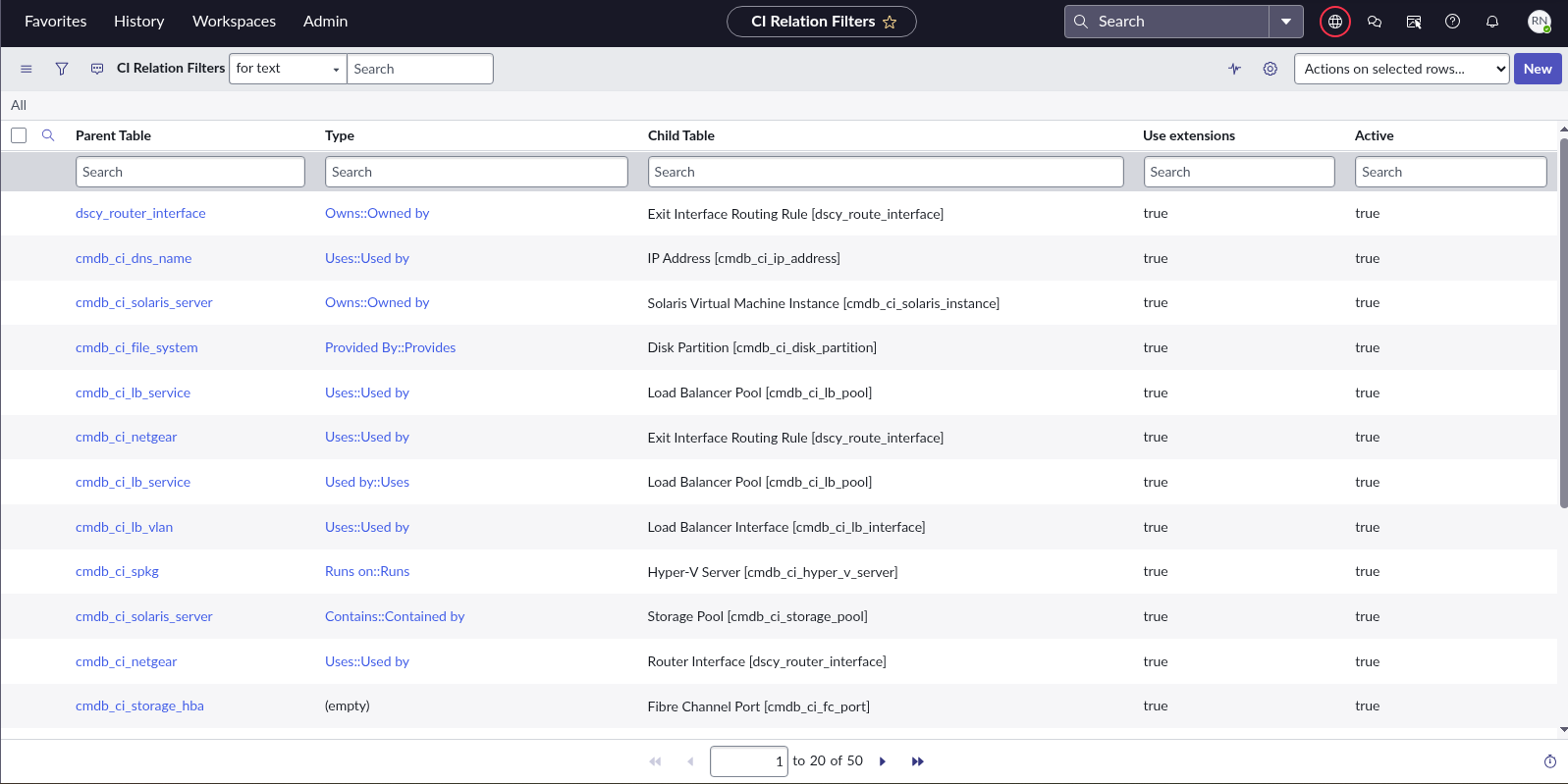Open the Workspaces menu
Viewport: 1568px width, 784px height.
point(234,22)
